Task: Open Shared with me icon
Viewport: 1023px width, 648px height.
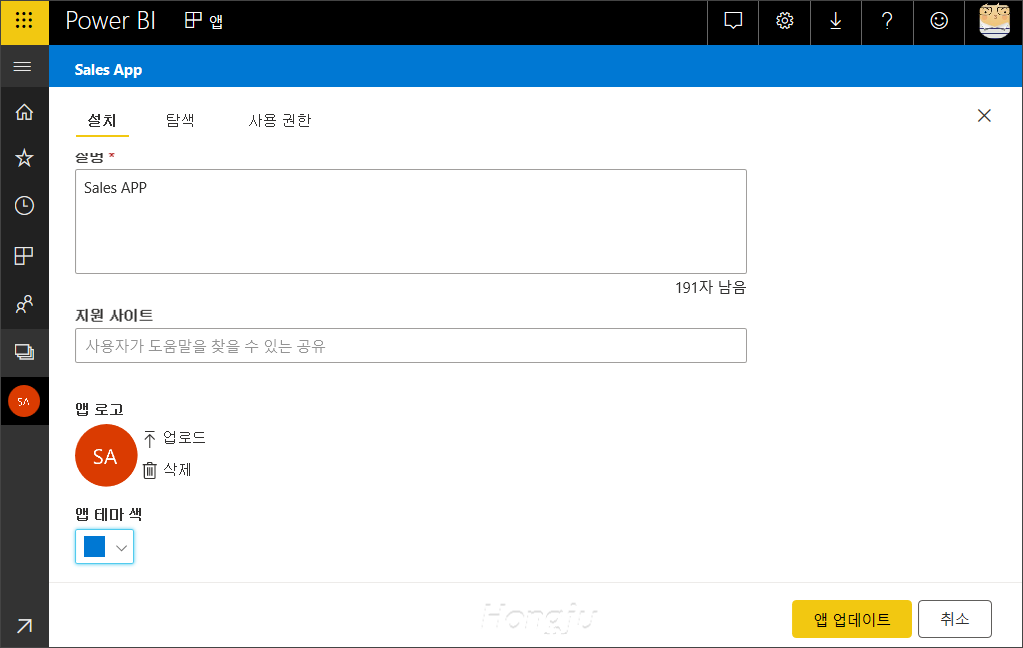Action: click(24, 304)
